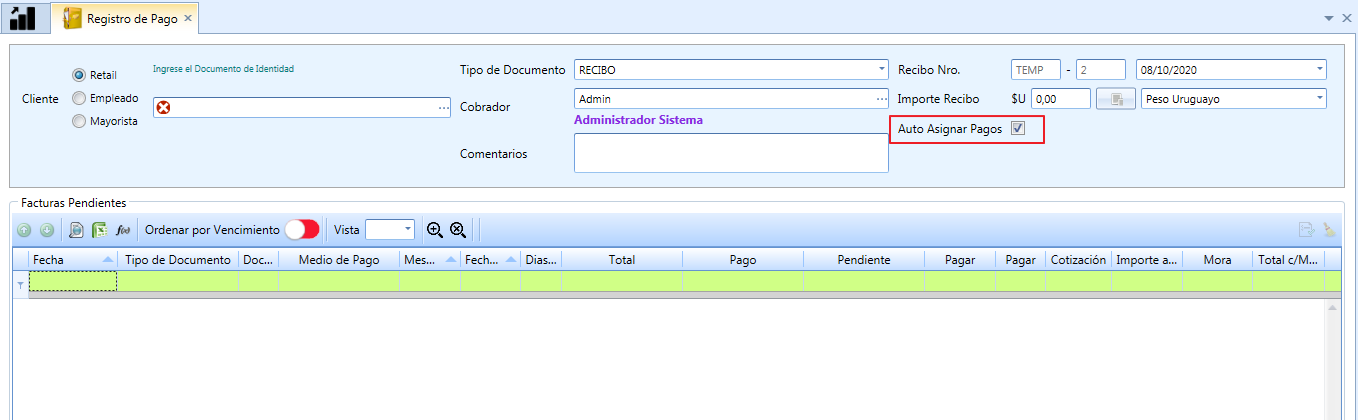Click the calculator button beside Importe Recibo
This screenshot has height=420, width=1358.
tap(1117, 99)
